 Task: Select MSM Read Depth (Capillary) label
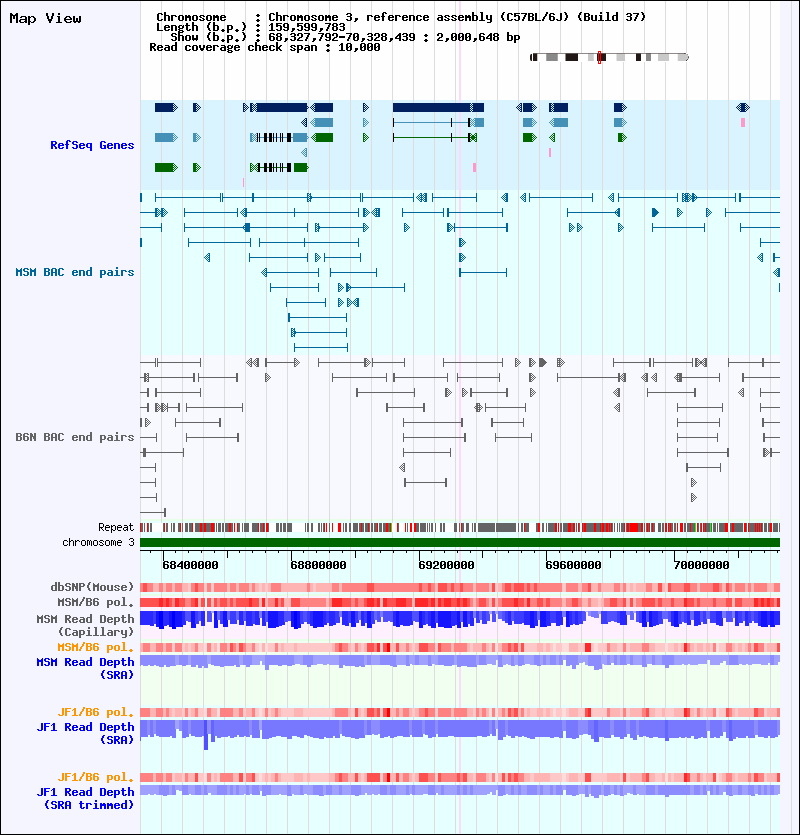coord(85,625)
